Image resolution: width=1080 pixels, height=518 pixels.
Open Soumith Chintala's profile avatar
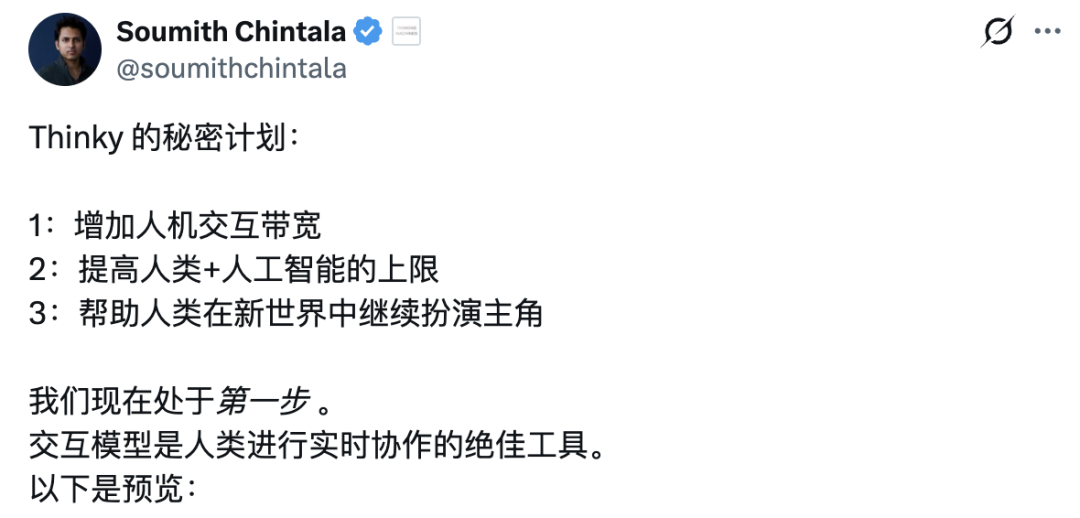coord(65,50)
